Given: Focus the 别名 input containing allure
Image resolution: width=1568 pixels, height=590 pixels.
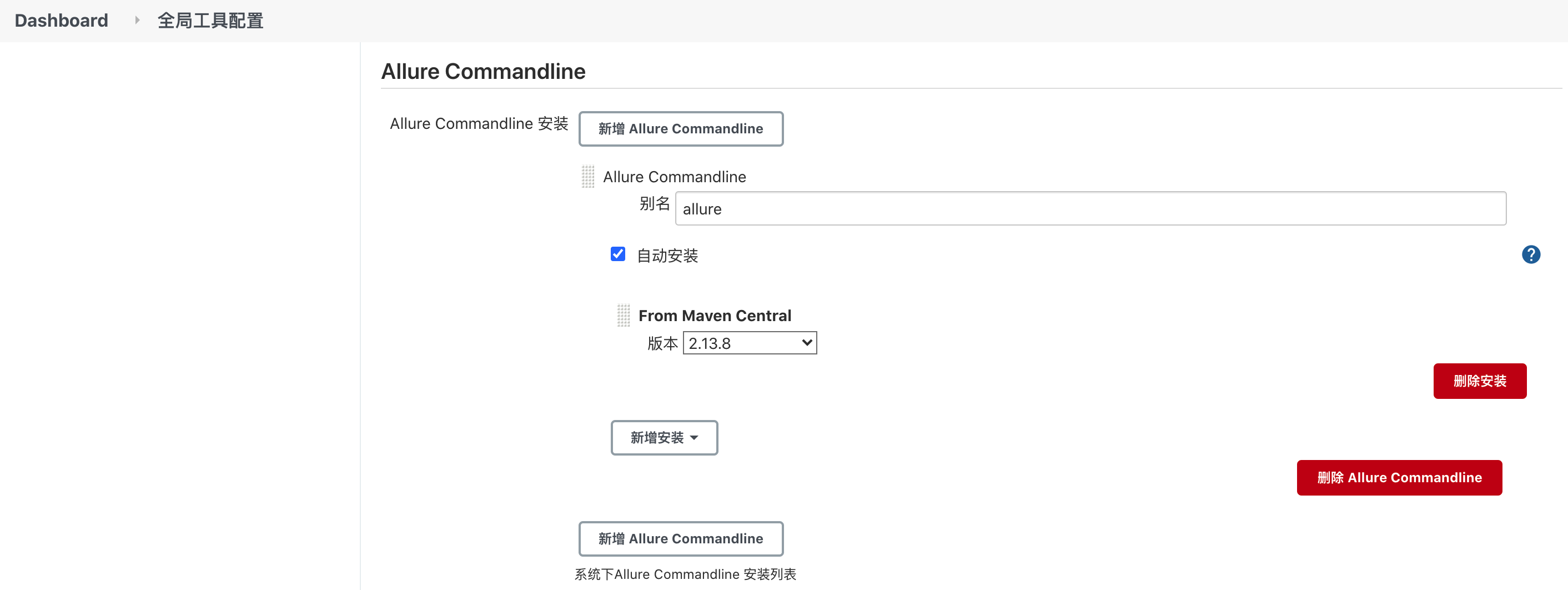Looking at the screenshot, I should (1090, 209).
